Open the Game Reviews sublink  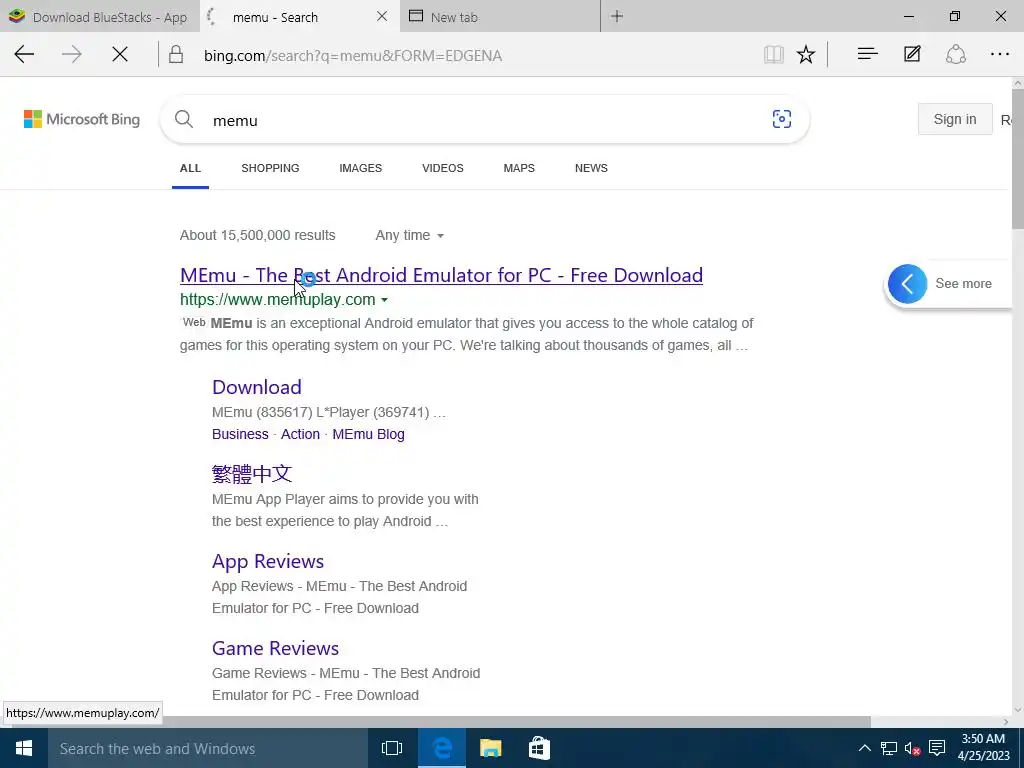[276, 648]
